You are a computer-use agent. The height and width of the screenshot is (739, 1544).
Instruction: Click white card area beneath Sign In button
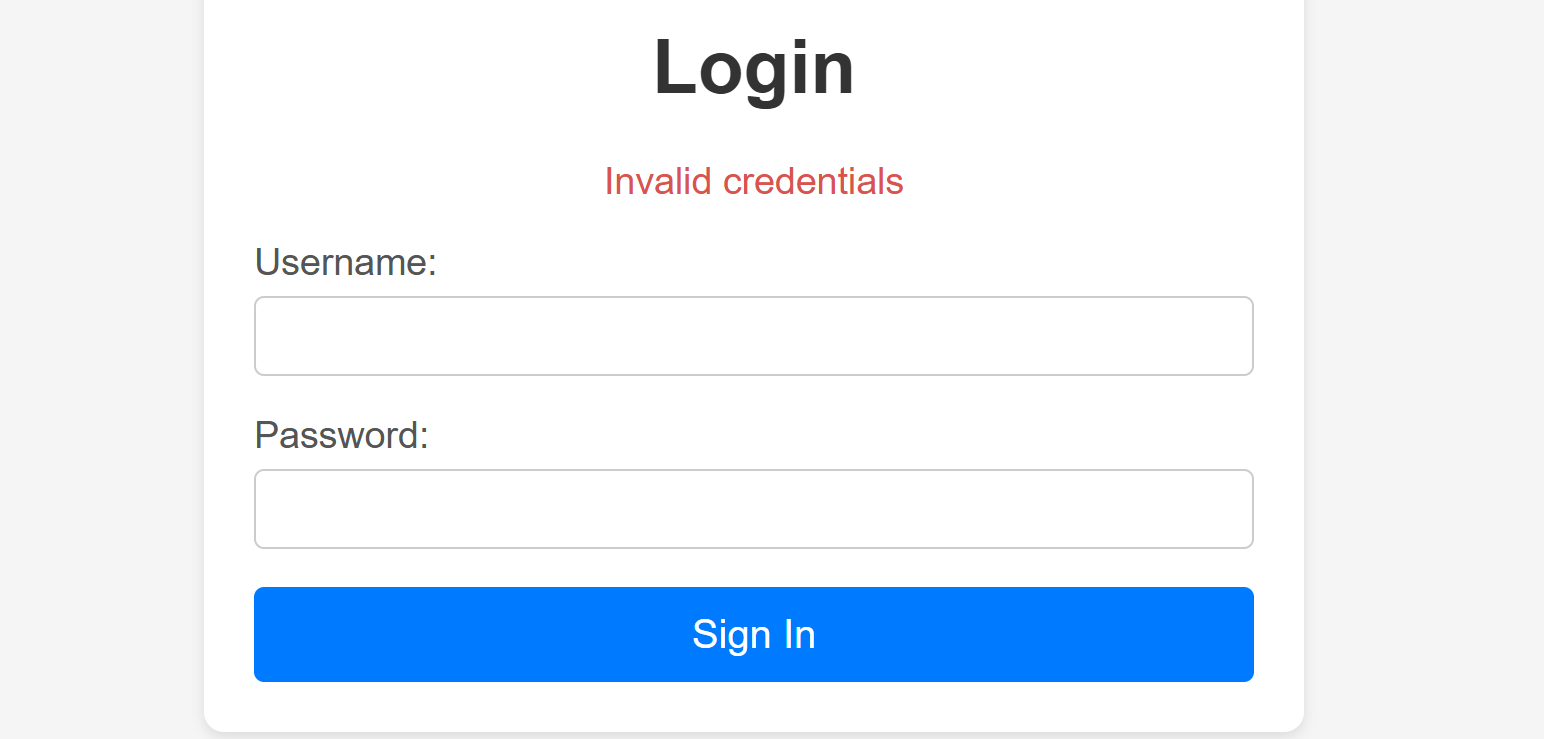[x=753, y=706]
